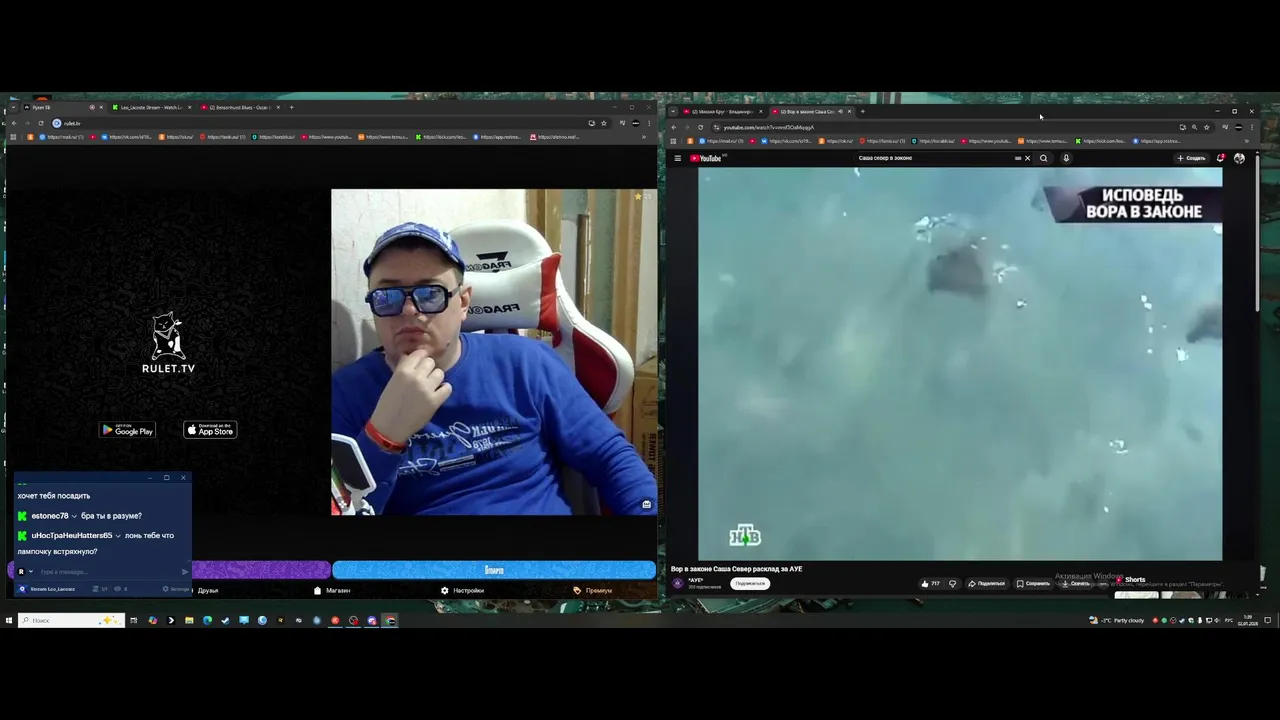Image resolution: width=1280 pixels, height=720 pixels.
Task: Open the YouTube hamburger guide menu
Action: [x=677, y=158]
